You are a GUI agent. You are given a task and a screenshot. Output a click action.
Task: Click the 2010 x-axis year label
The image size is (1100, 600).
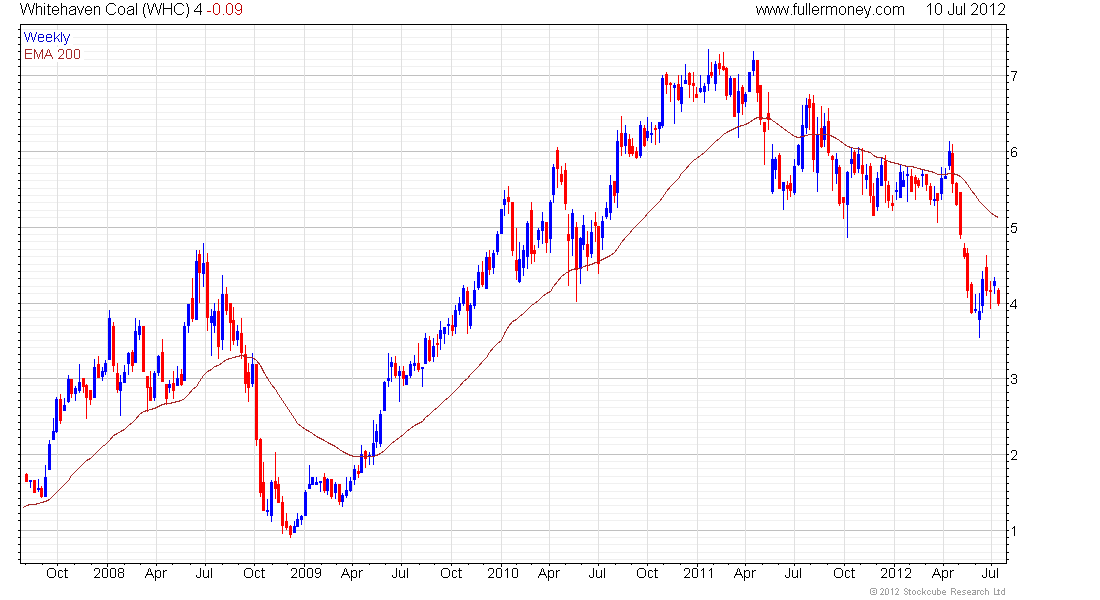tap(502, 573)
